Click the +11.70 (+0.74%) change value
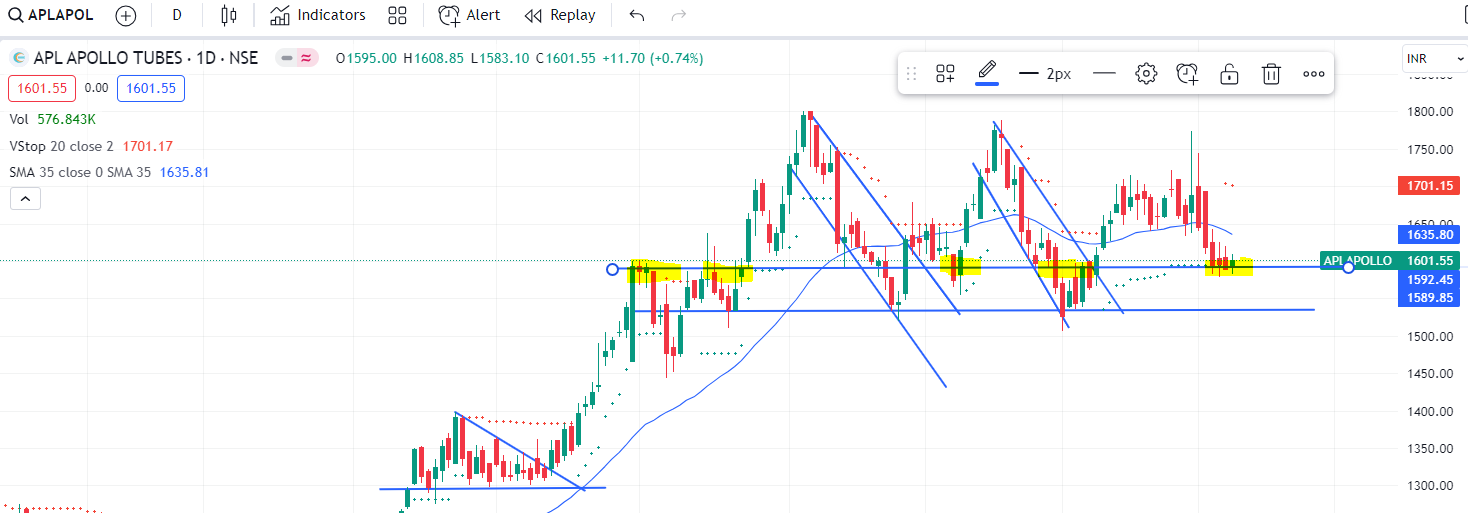This screenshot has height=513, width=1468. tap(653, 59)
